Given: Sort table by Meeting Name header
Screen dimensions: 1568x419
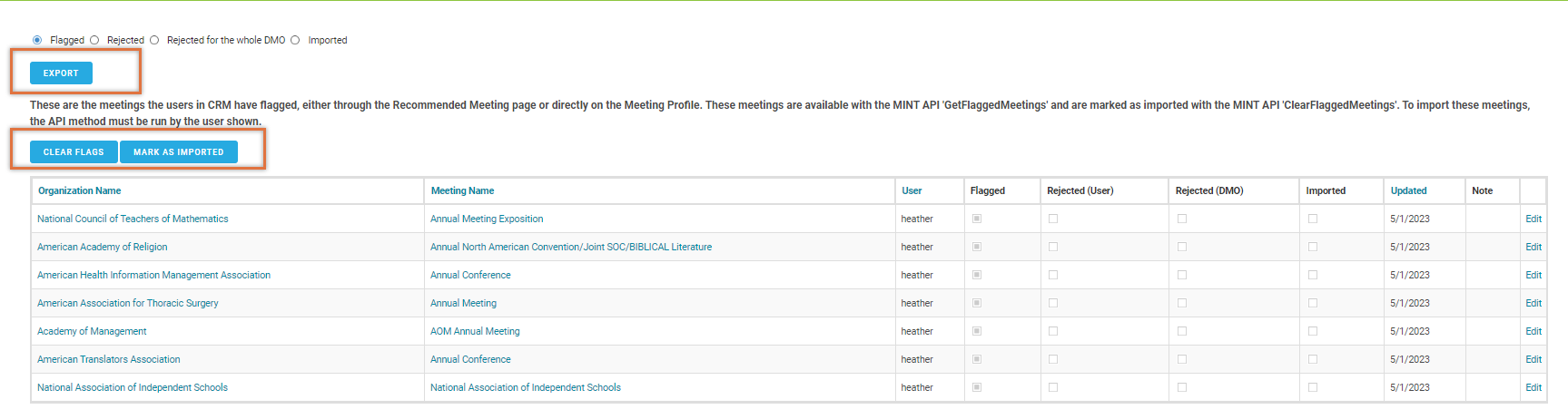Looking at the screenshot, I should click(462, 190).
